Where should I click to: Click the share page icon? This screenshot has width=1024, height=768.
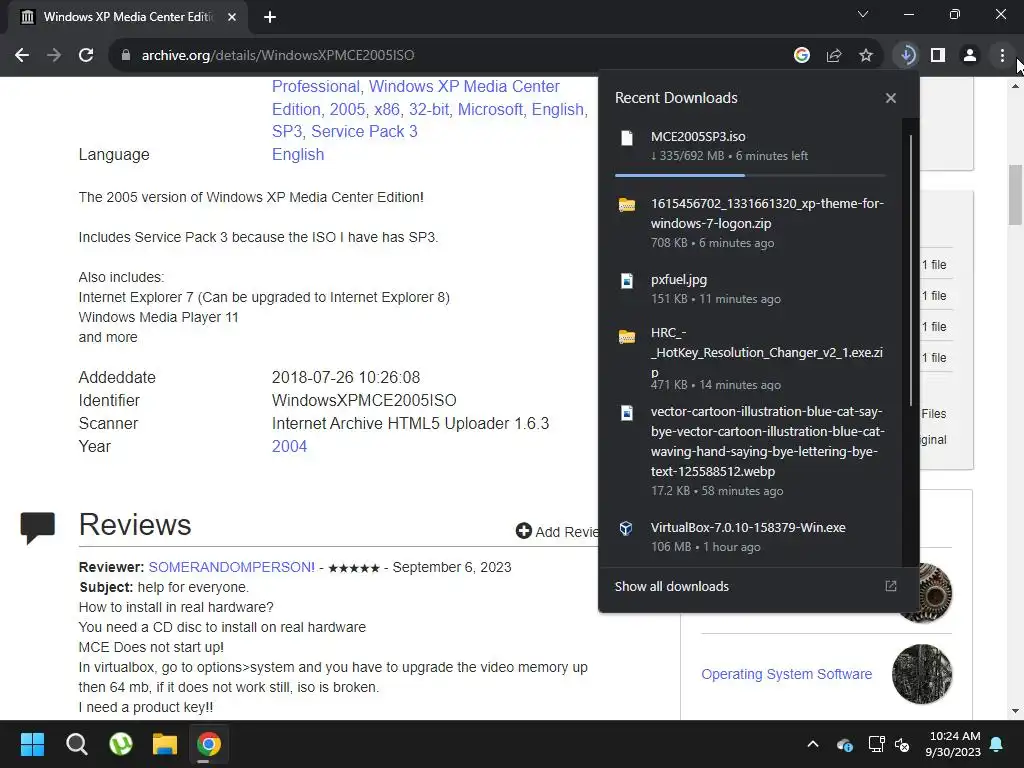point(834,56)
